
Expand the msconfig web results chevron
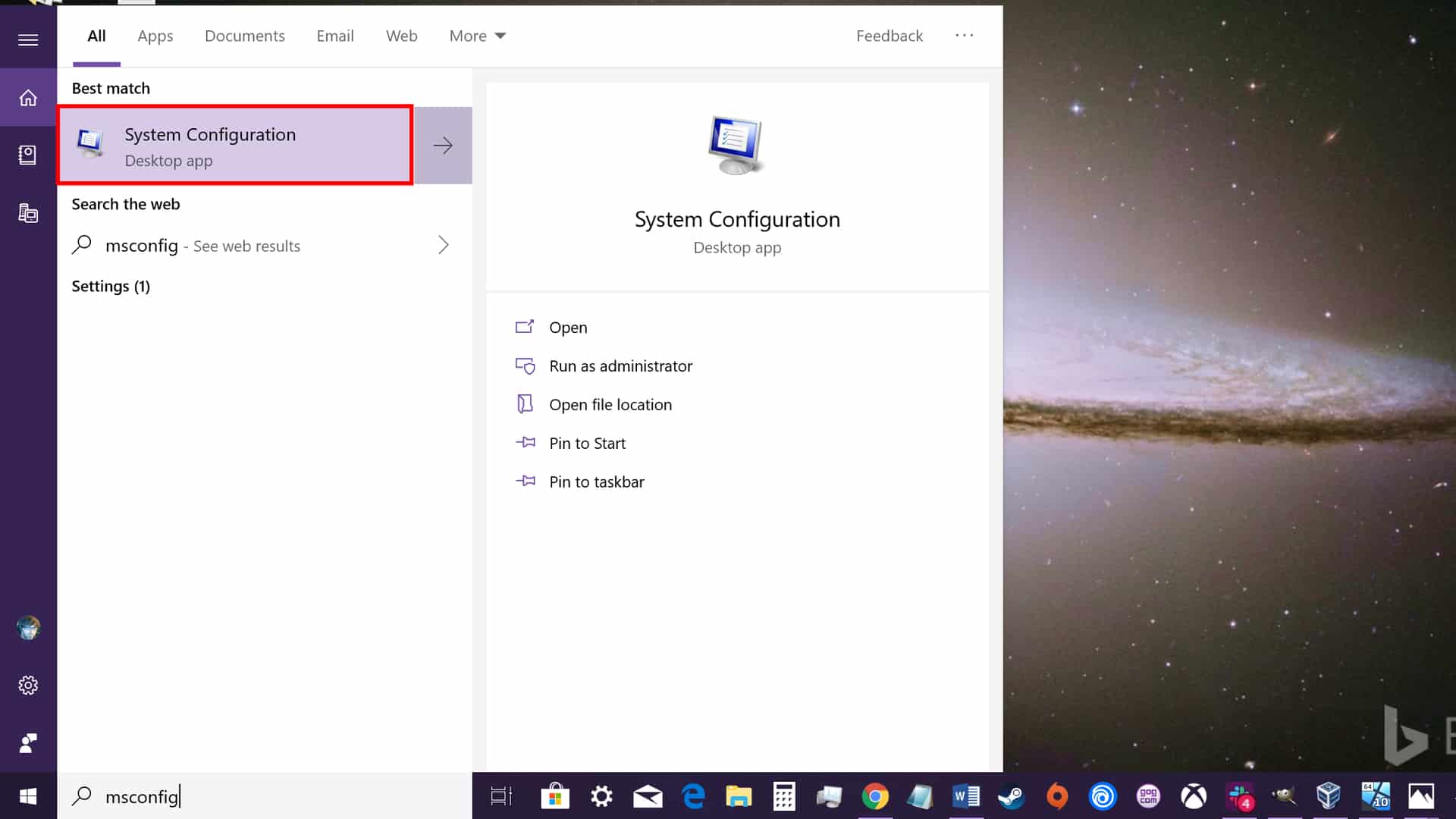pyautogui.click(x=444, y=245)
